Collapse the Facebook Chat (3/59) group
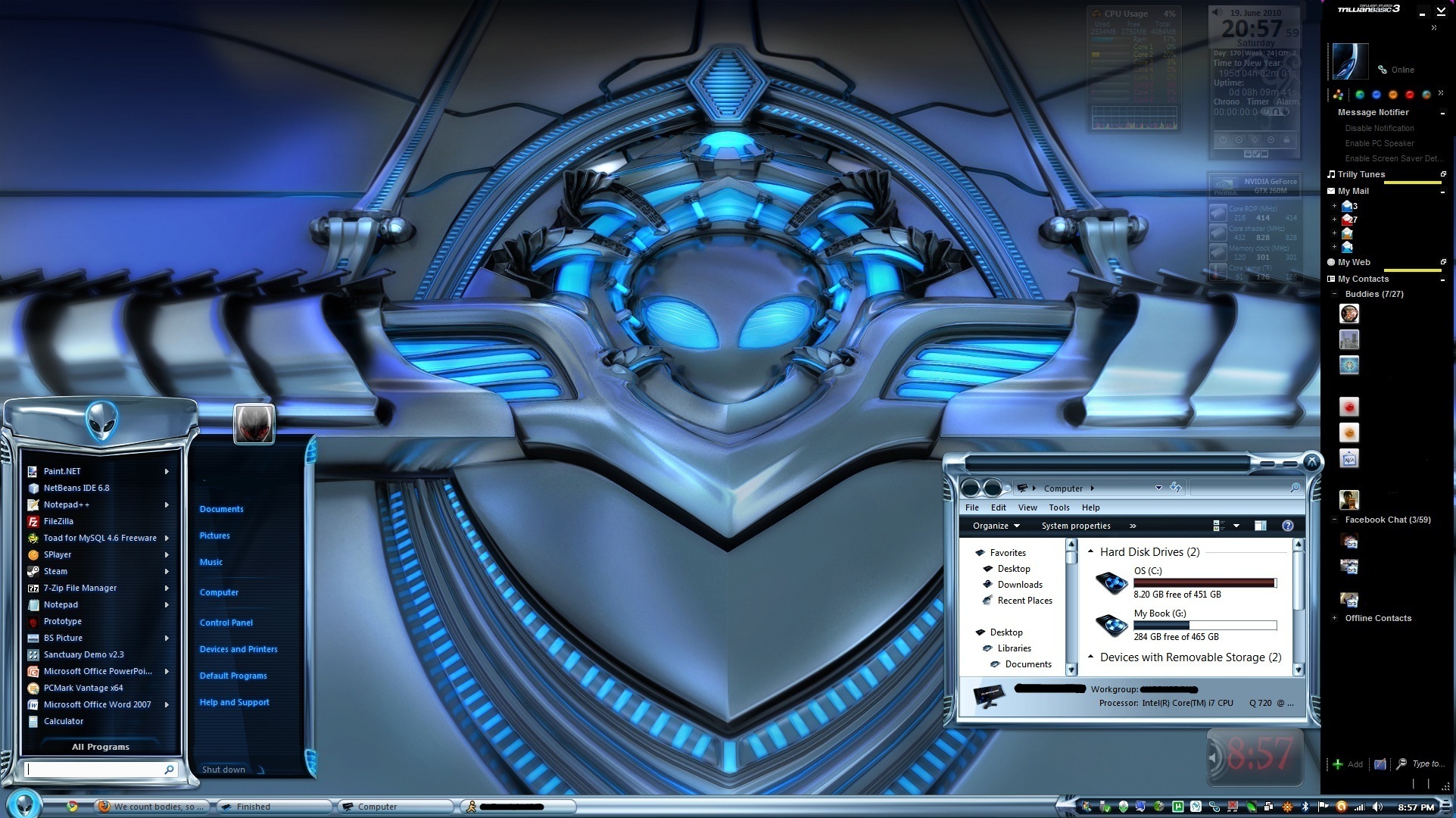 (1334, 520)
